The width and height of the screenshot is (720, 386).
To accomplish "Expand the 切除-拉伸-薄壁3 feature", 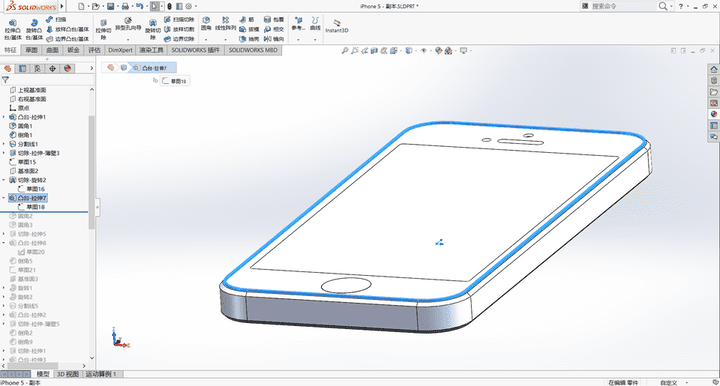I will (x=4, y=153).
